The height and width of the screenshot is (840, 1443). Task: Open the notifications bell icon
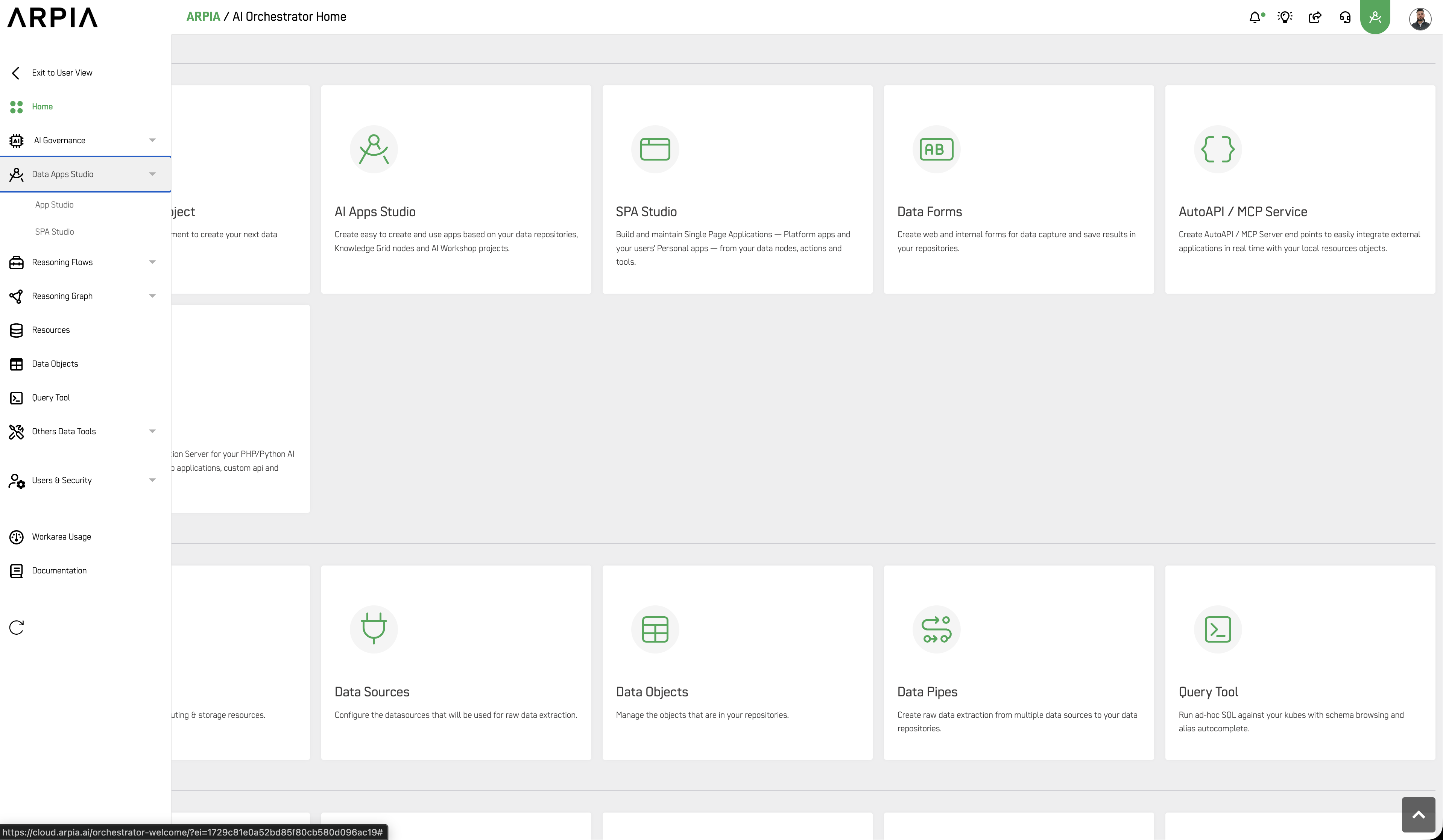1256,17
